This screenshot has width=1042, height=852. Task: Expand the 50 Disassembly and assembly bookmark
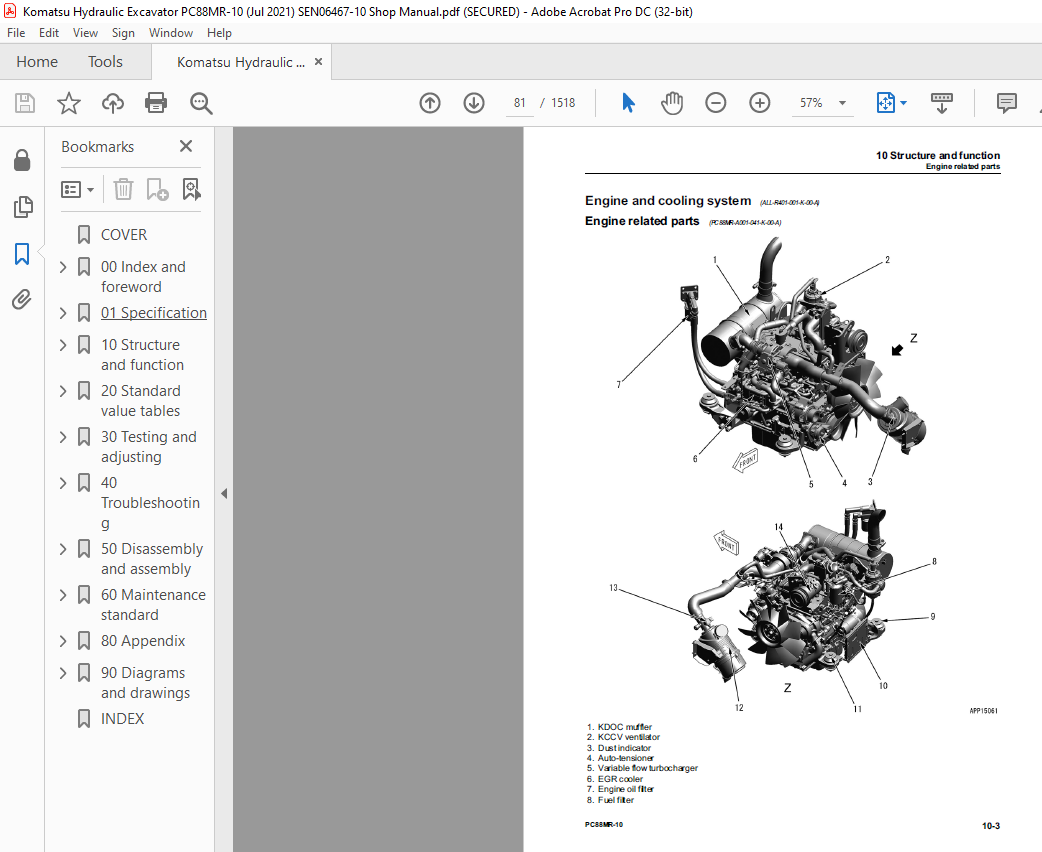tap(63, 549)
